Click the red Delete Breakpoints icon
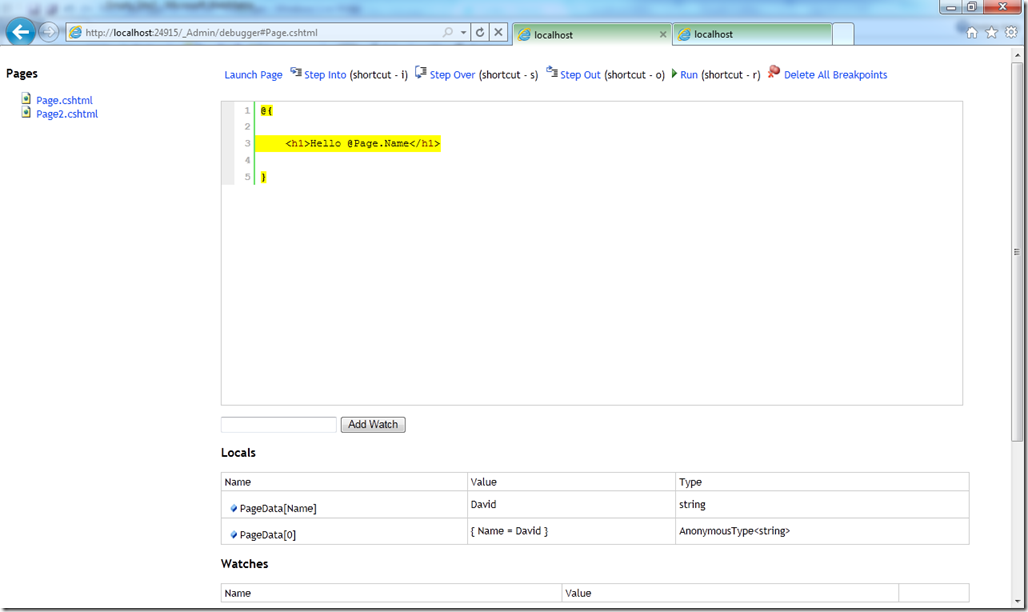This screenshot has width=1028, height=612. (774, 71)
